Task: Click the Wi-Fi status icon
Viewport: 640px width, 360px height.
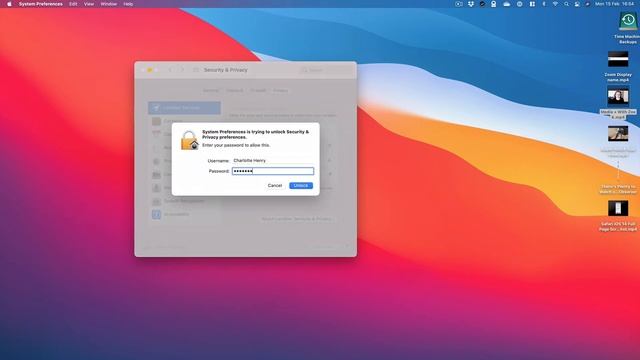Action: pos(555,4)
